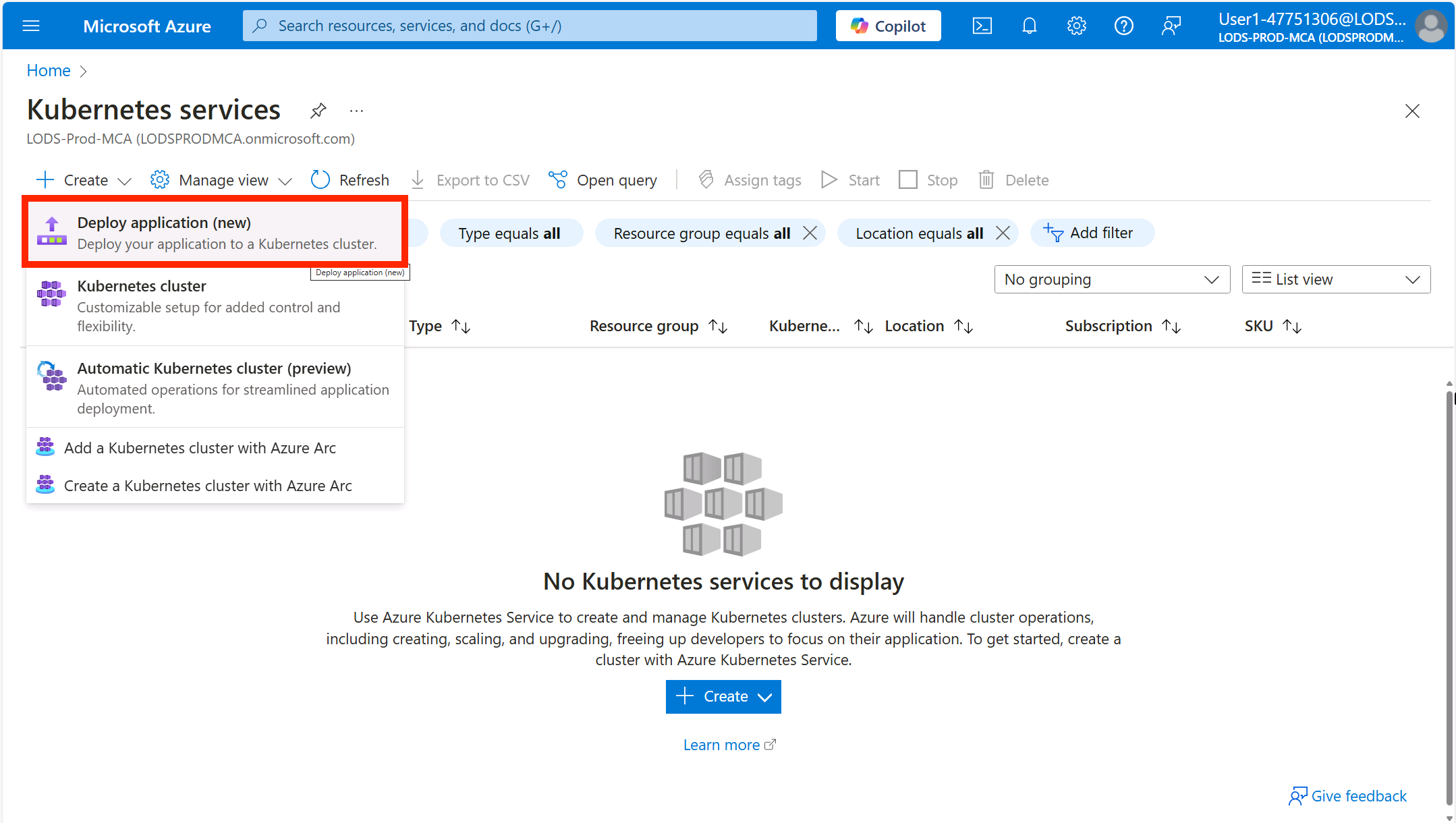Click the Microsoft Azure logo text
This screenshot has height=823, width=1456.
click(147, 26)
